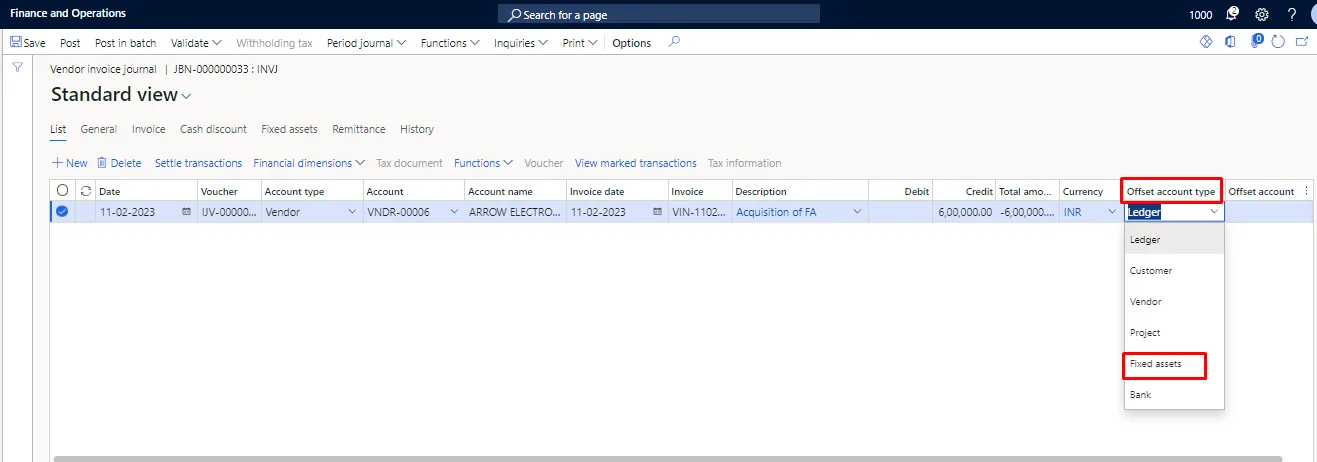Image resolution: width=1317 pixels, height=462 pixels.
Task: Expand the Validate menu
Action: pos(196,43)
